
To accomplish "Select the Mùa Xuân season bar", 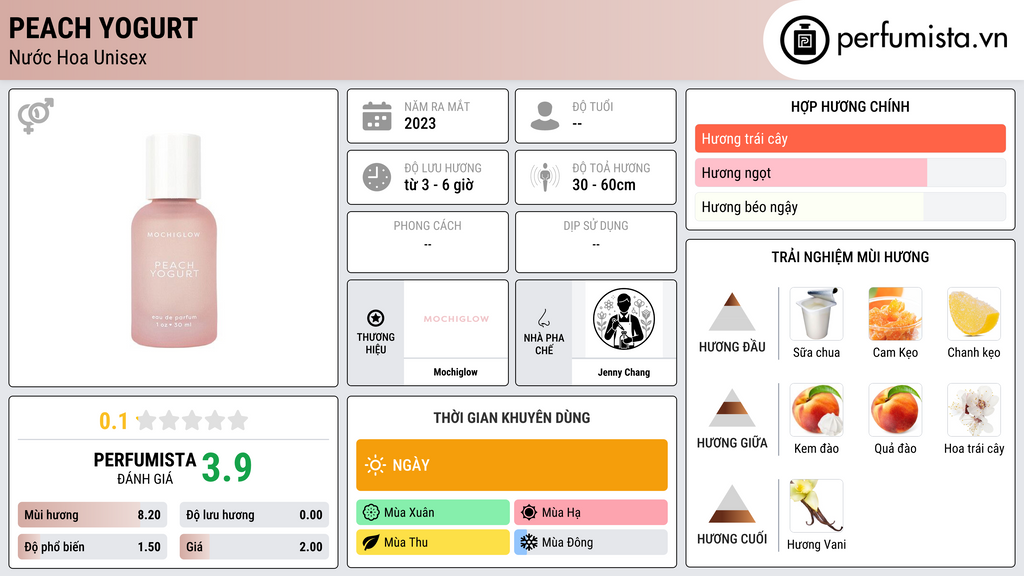I will (x=433, y=512).
